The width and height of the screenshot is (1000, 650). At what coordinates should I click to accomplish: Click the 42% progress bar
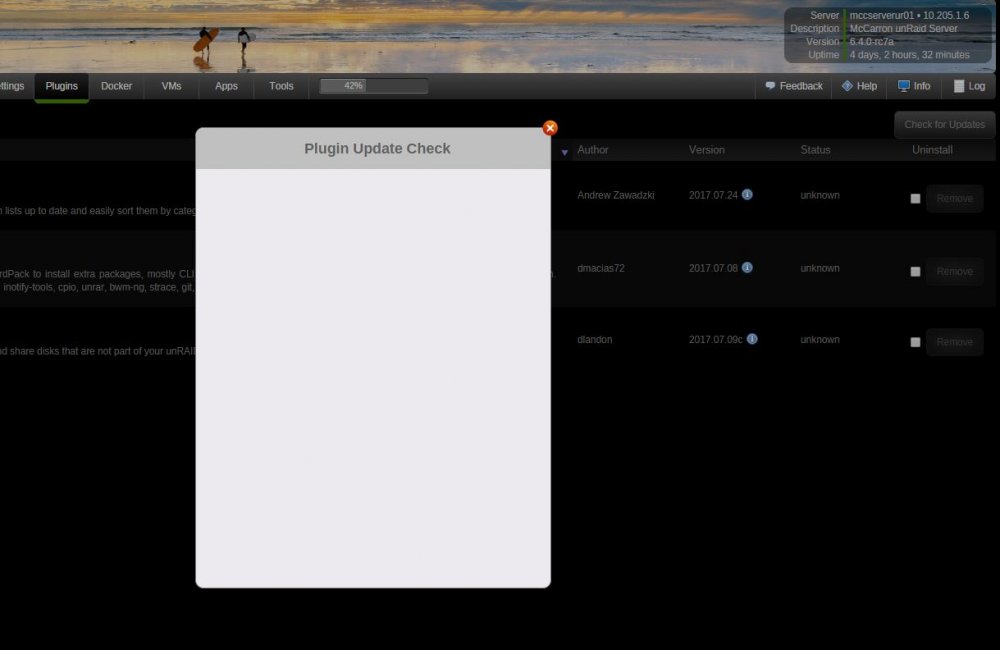point(373,86)
